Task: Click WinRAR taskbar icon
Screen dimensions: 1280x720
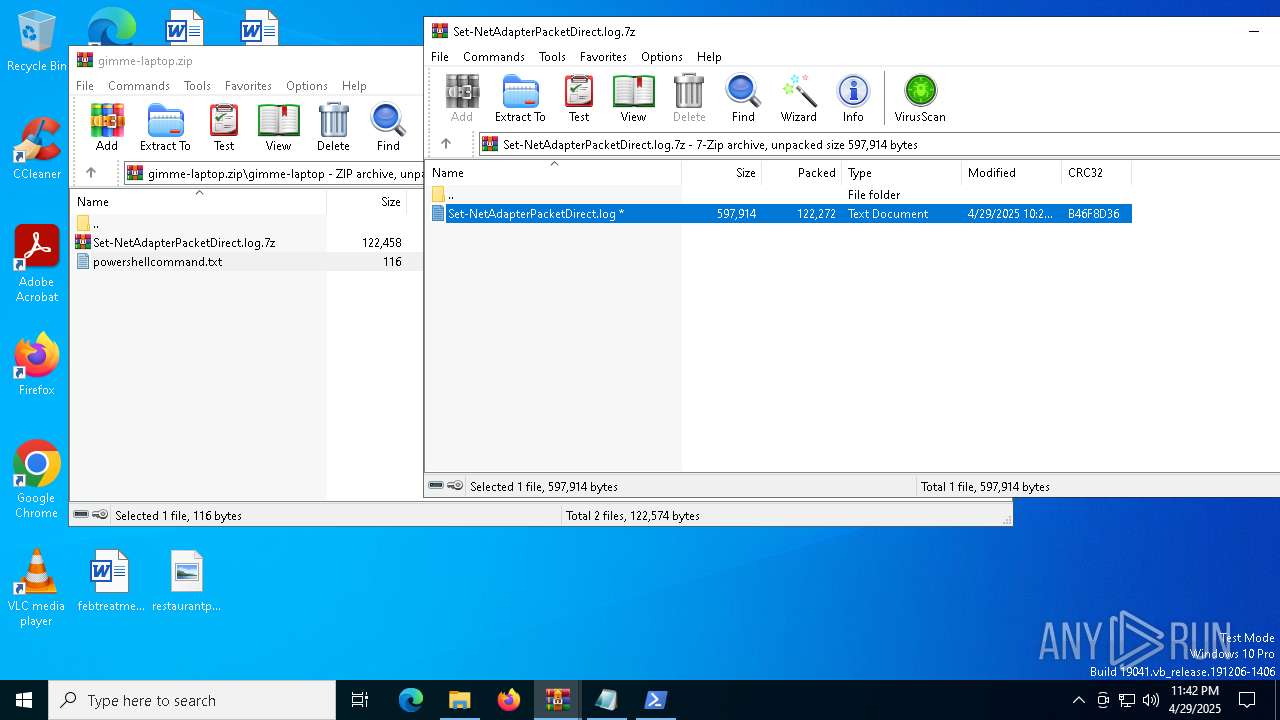Action: tap(557, 700)
